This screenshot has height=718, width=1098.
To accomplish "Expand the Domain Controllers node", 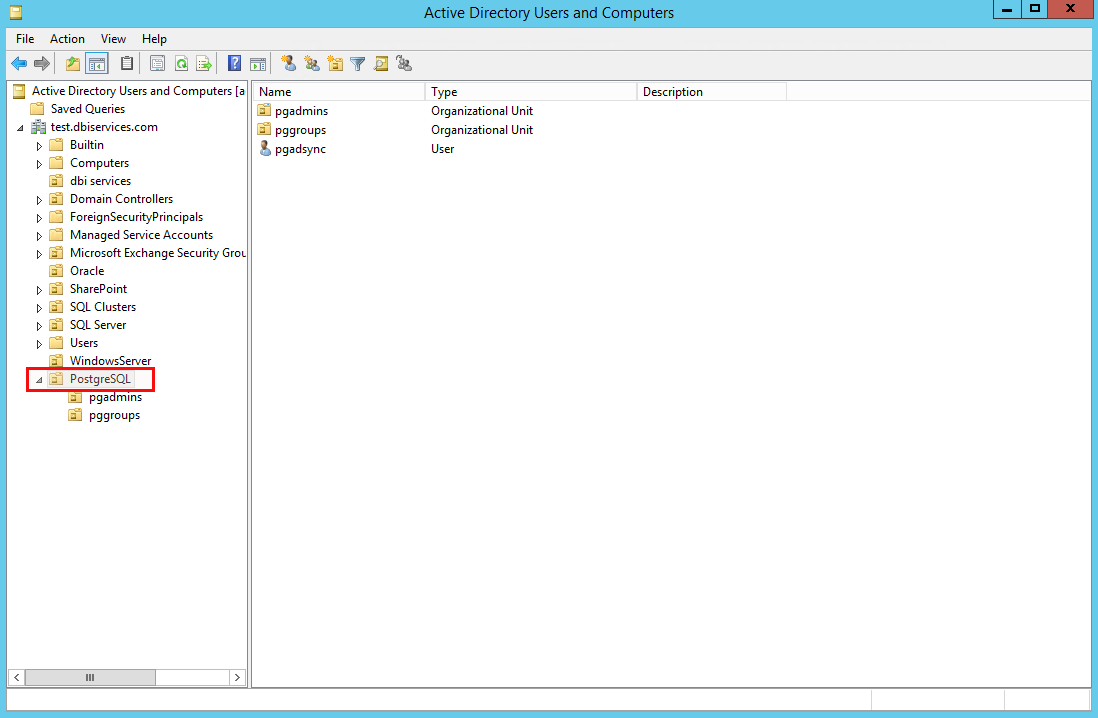I will [x=39, y=200].
